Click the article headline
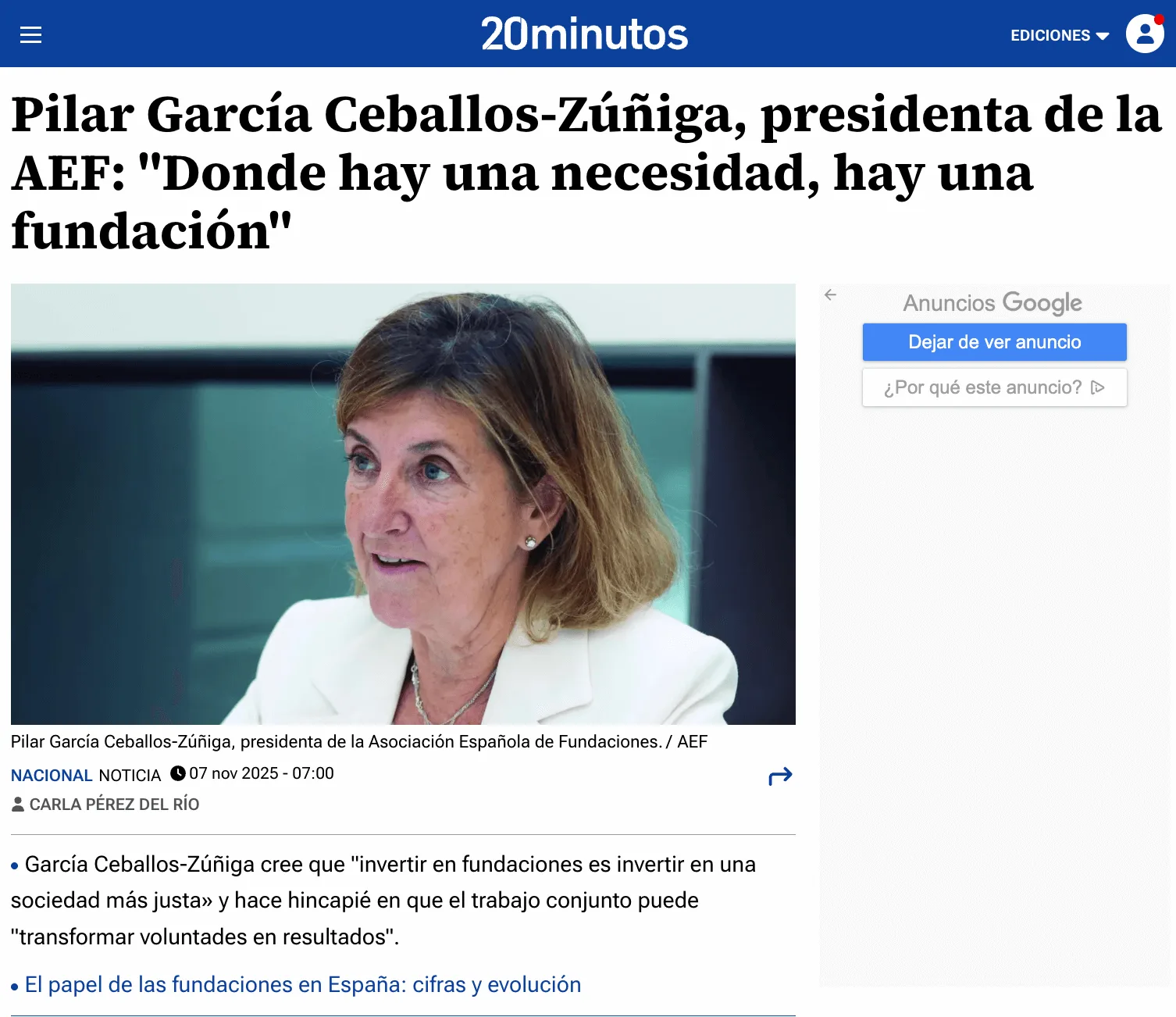The height and width of the screenshot is (1017, 1176). point(586,172)
